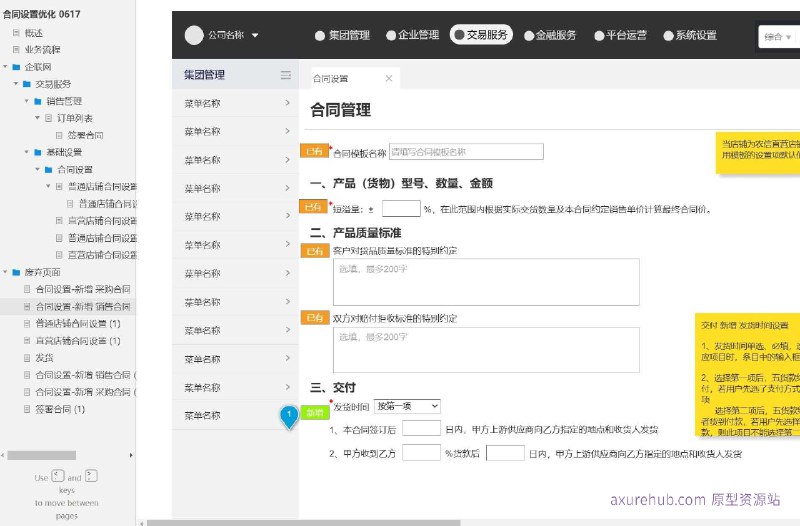Click the 已有 tag beside 合同模板名称
800x526 pixels.
tap(314, 151)
